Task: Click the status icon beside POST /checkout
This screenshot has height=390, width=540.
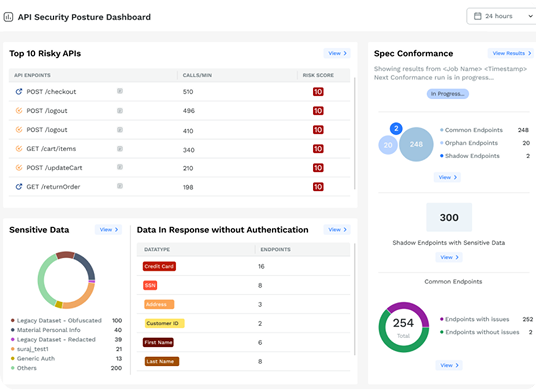Action: (19, 92)
